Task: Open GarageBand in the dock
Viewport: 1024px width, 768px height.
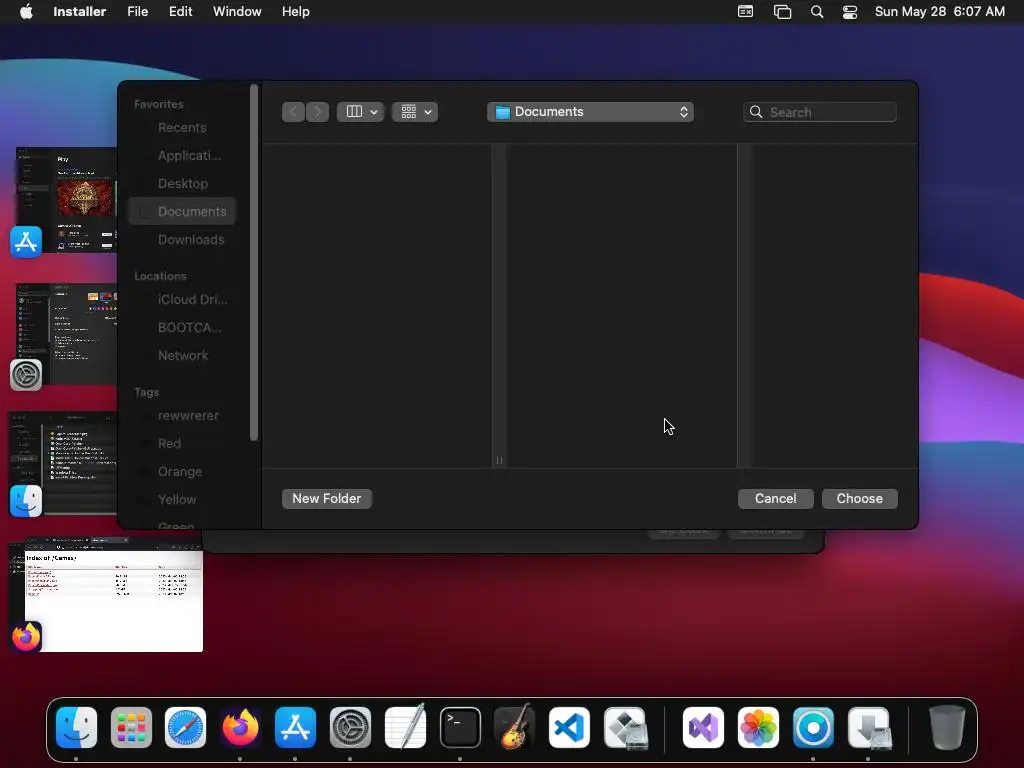Action: [x=515, y=728]
